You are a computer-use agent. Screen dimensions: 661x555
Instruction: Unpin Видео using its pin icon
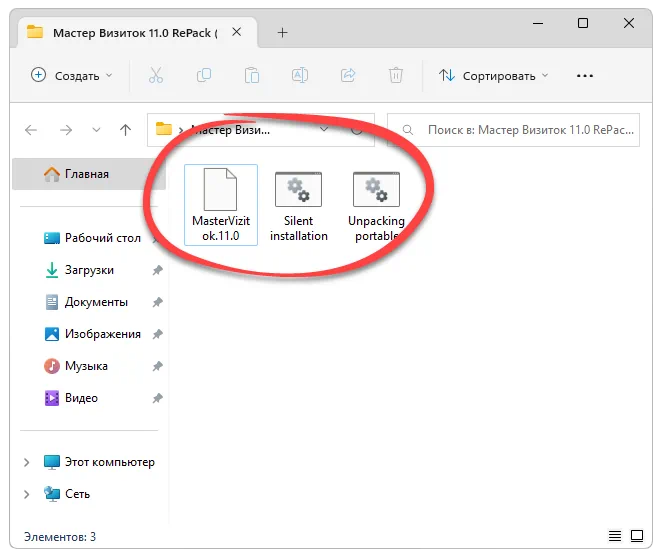coord(157,398)
